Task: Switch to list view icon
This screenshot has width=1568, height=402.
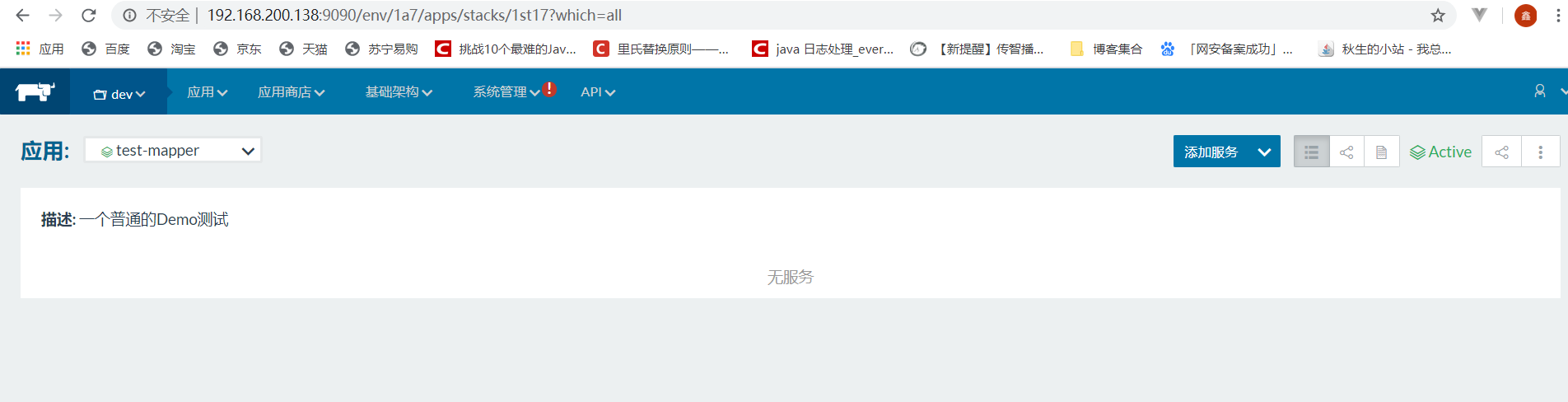Action: click(x=1311, y=152)
